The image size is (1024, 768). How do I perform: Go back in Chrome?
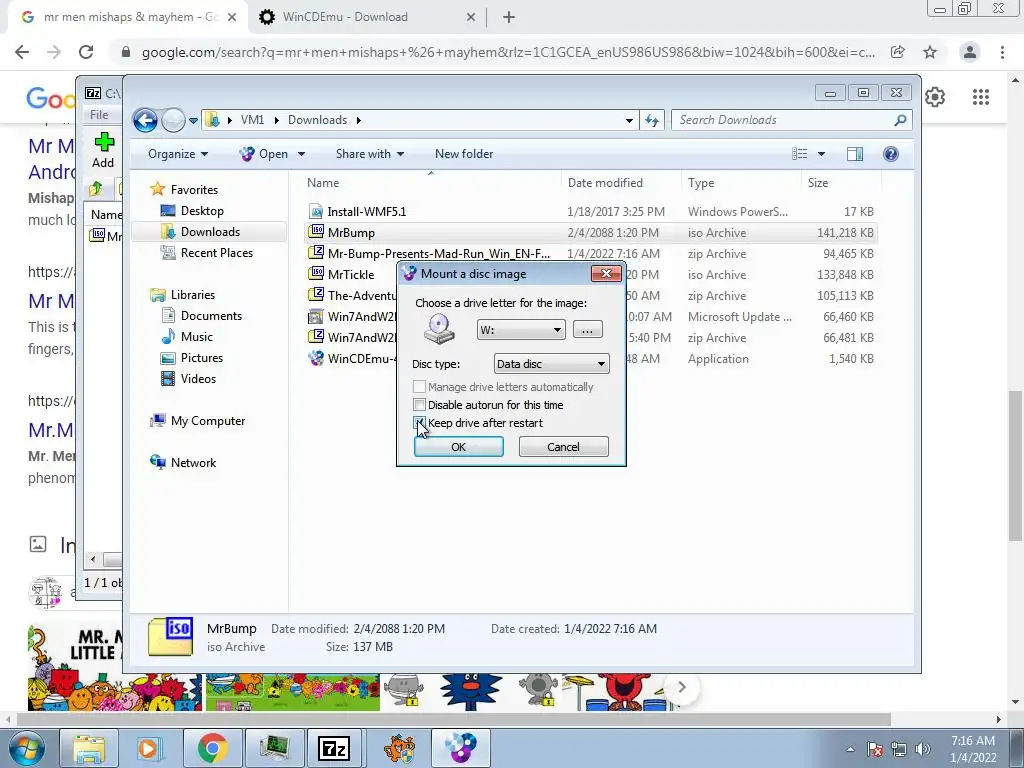click(22, 52)
